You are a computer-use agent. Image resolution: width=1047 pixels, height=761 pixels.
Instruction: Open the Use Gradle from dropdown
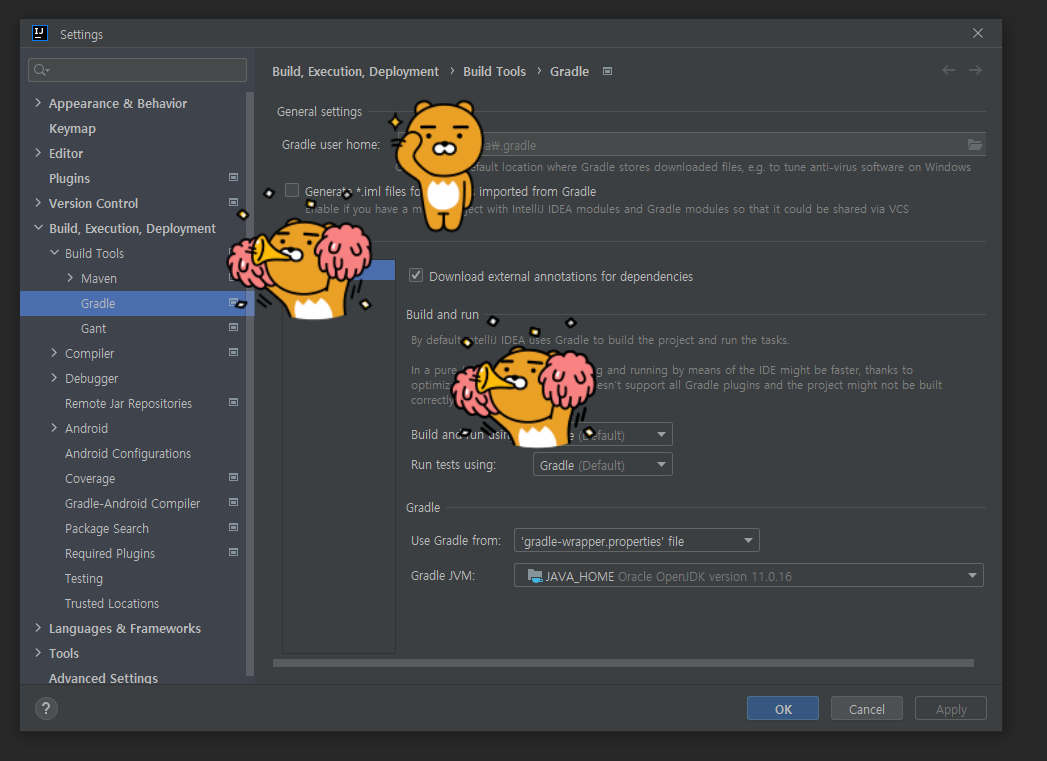pos(636,541)
